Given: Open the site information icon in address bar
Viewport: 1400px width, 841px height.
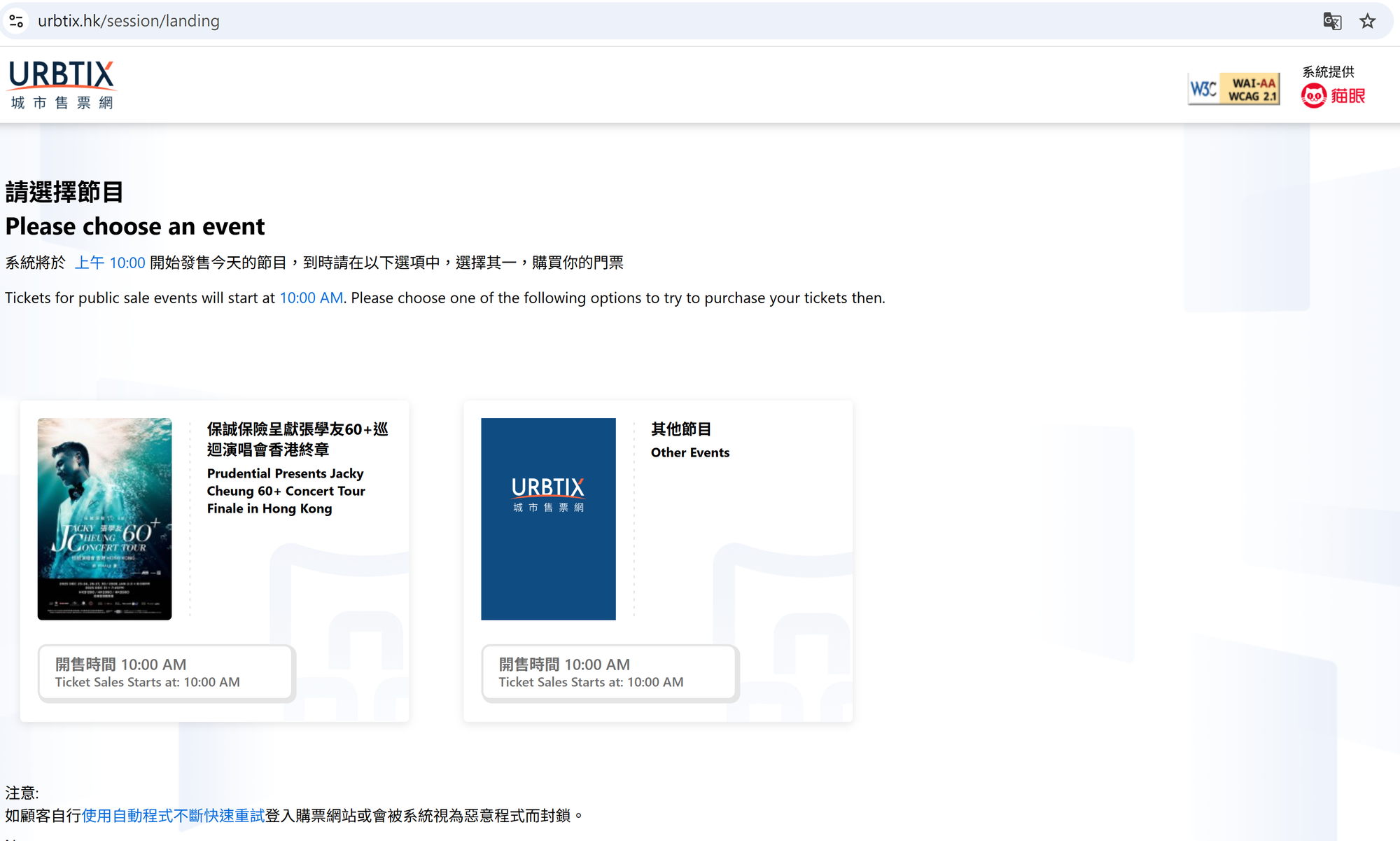Looking at the screenshot, I should (x=17, y=21).
